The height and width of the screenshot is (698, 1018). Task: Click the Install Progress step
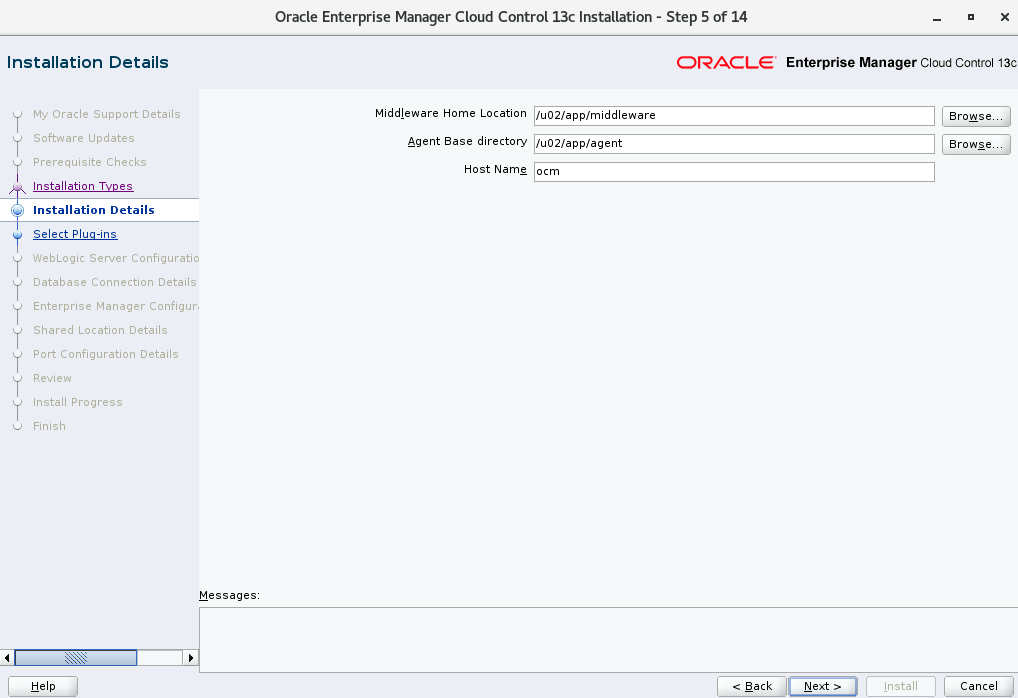(78, 402)
